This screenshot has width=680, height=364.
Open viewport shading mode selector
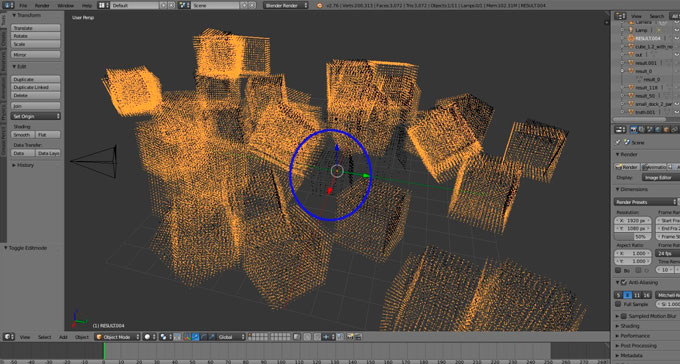pos(149,337)
